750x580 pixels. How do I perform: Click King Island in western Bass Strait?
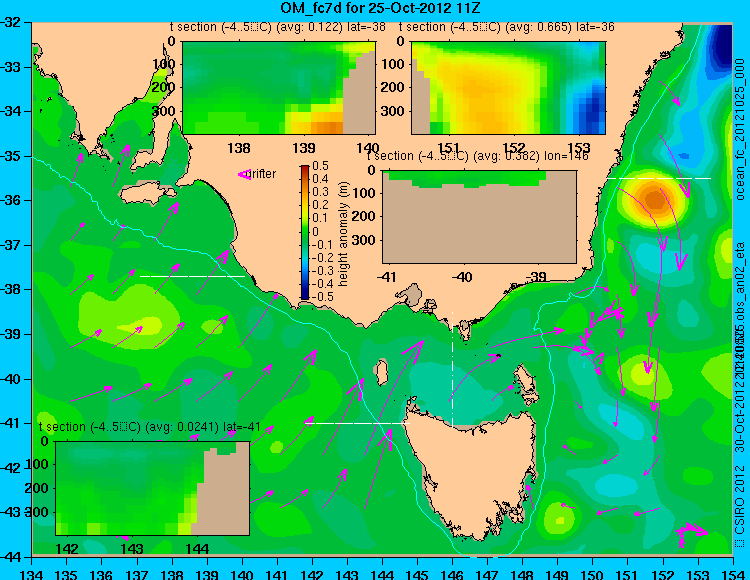(381, 373)
